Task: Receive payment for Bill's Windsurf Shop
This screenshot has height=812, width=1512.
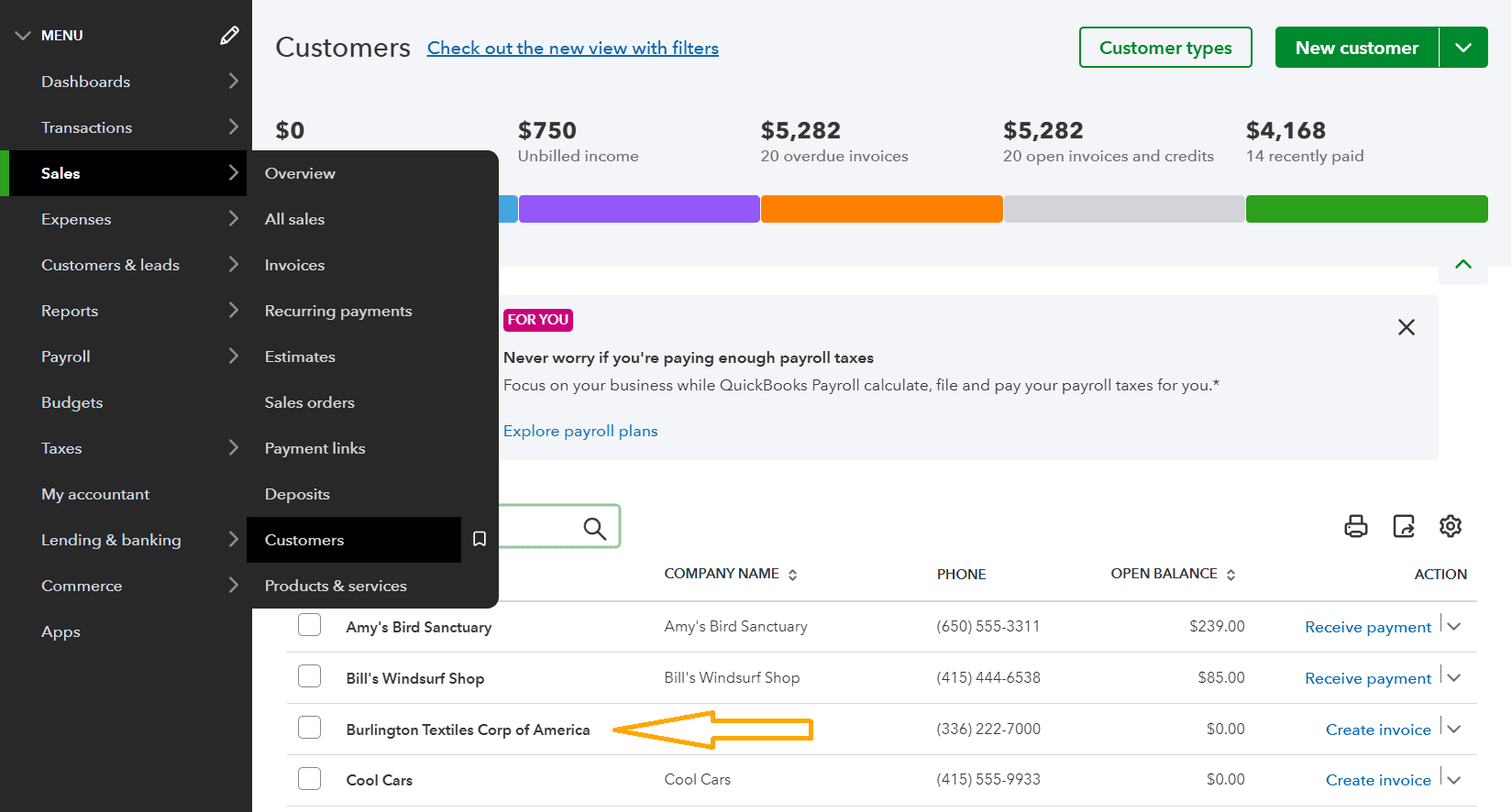Action: pos(1368,678)
